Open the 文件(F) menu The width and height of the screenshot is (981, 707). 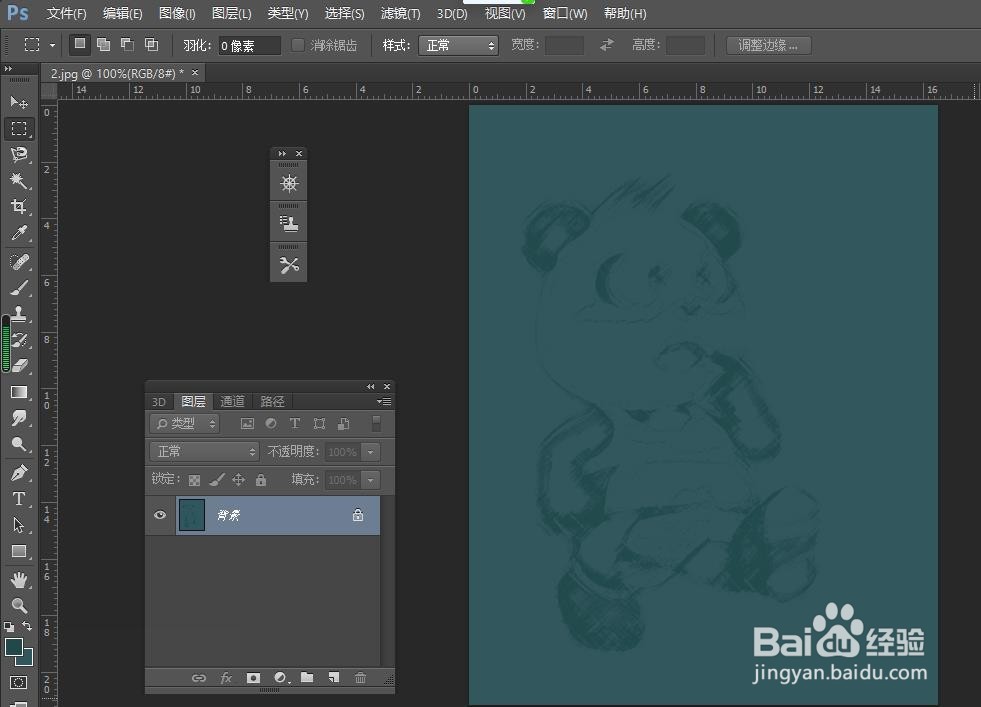click(x=66, y=13)
